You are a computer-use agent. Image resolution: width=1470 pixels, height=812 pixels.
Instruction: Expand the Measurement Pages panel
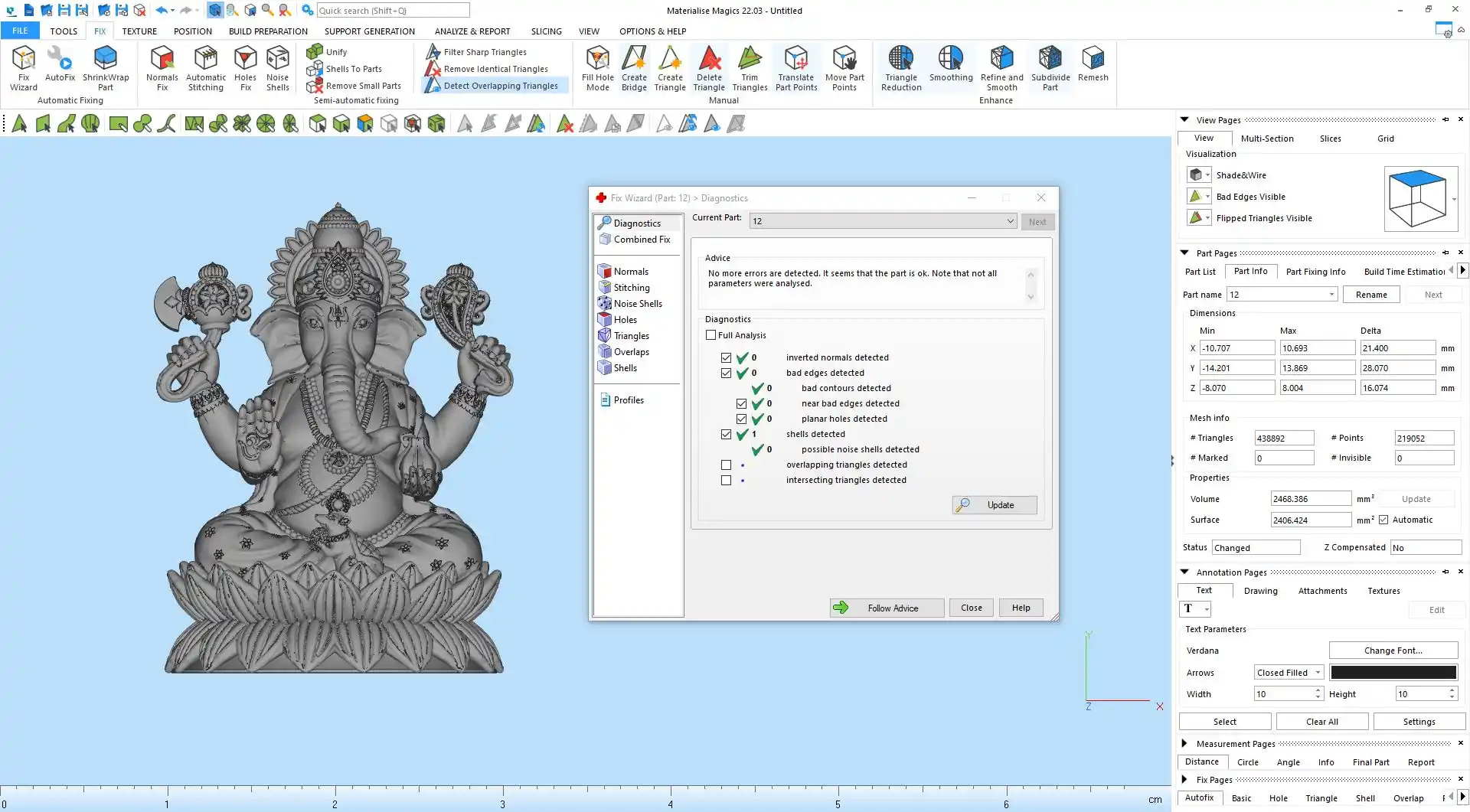[1184, 743]
